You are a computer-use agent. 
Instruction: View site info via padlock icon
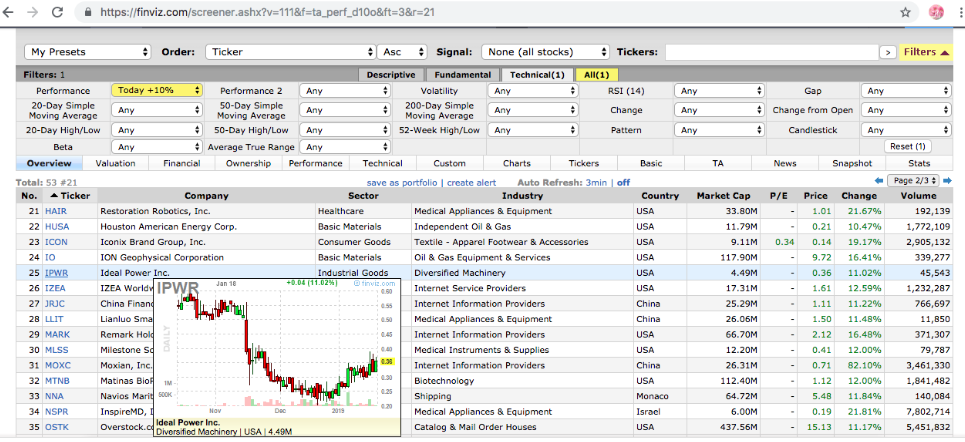[x=87, y=12]
